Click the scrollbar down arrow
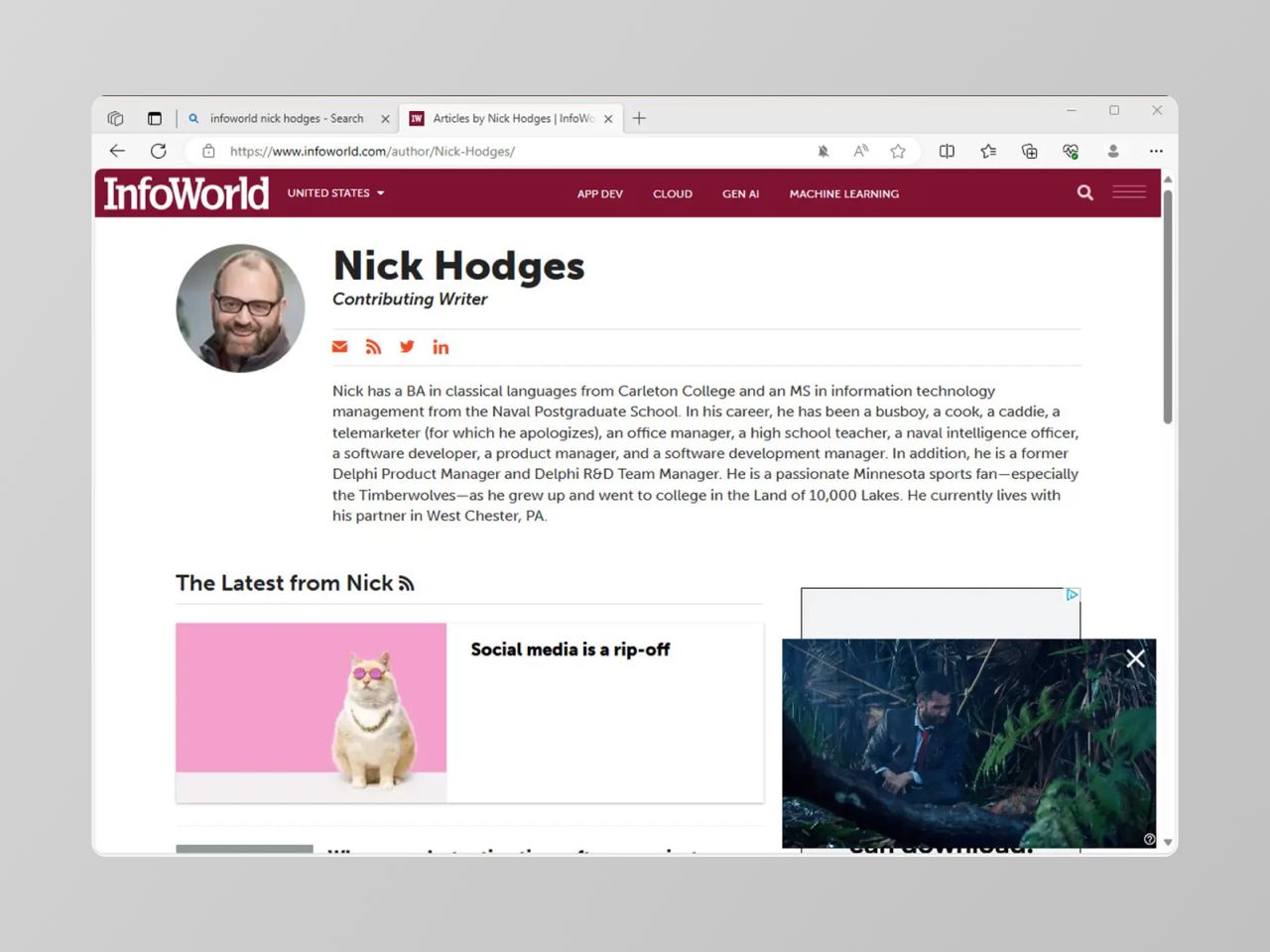The height and width of the screenshot is (952, 1270). tap(1168, 842)
